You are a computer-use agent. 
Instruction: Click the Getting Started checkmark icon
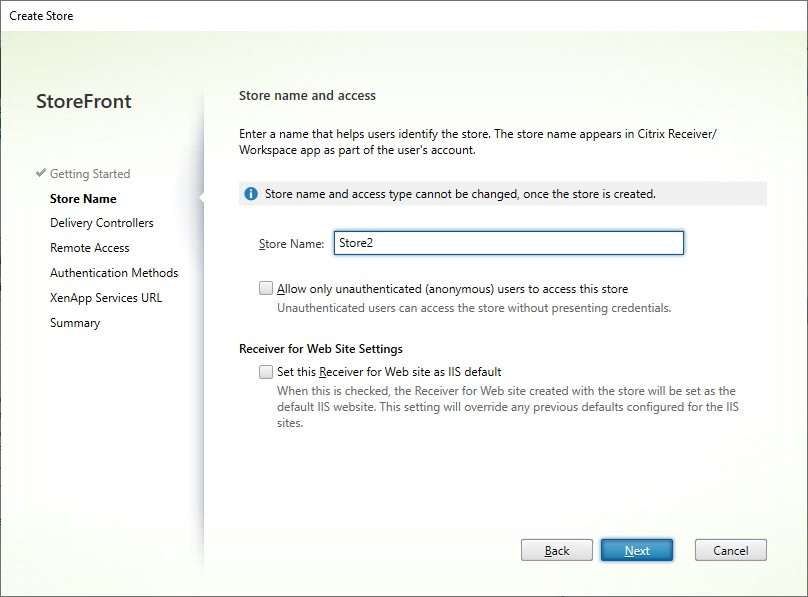[40, 173]
